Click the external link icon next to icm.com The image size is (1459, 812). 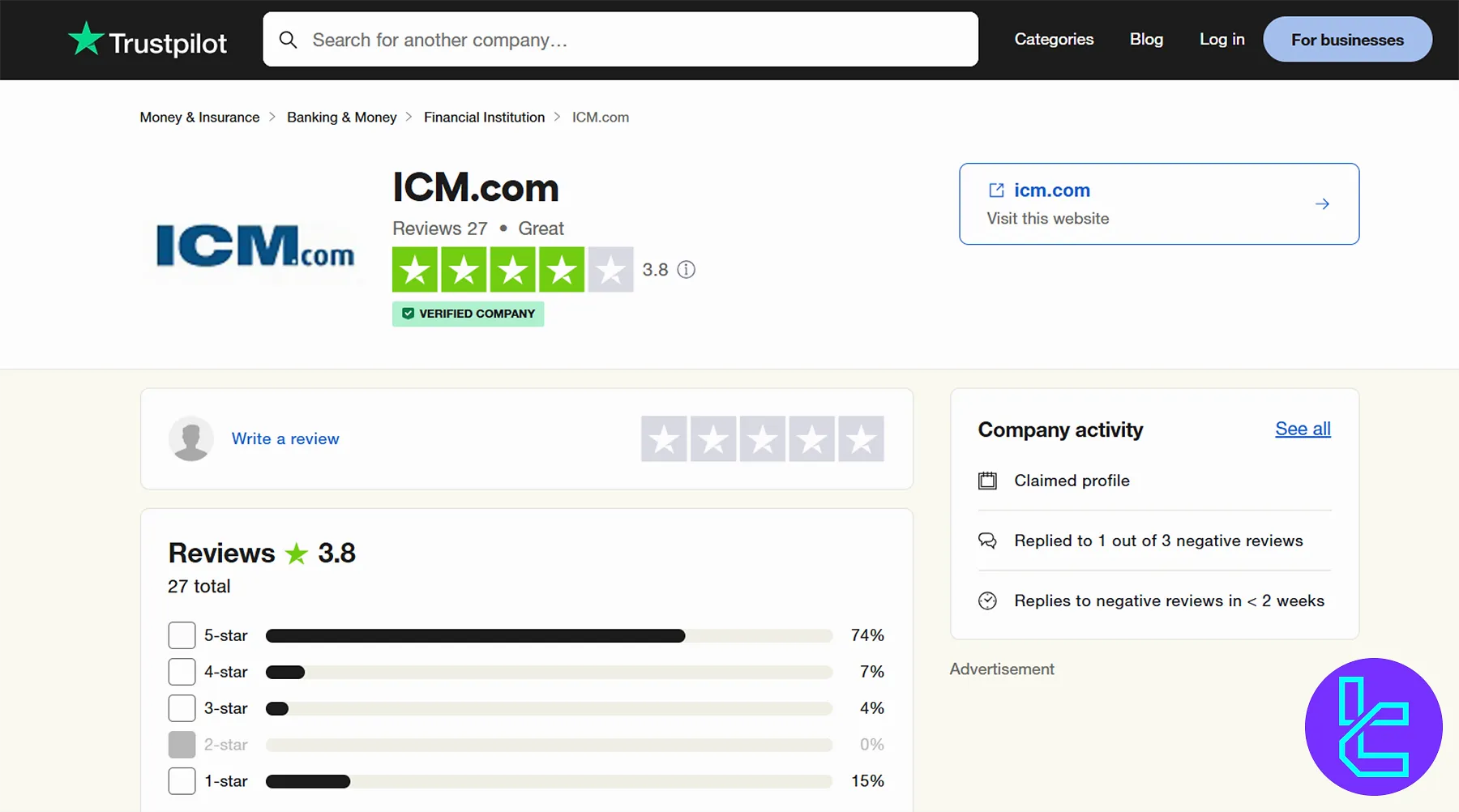click(996, 190)
